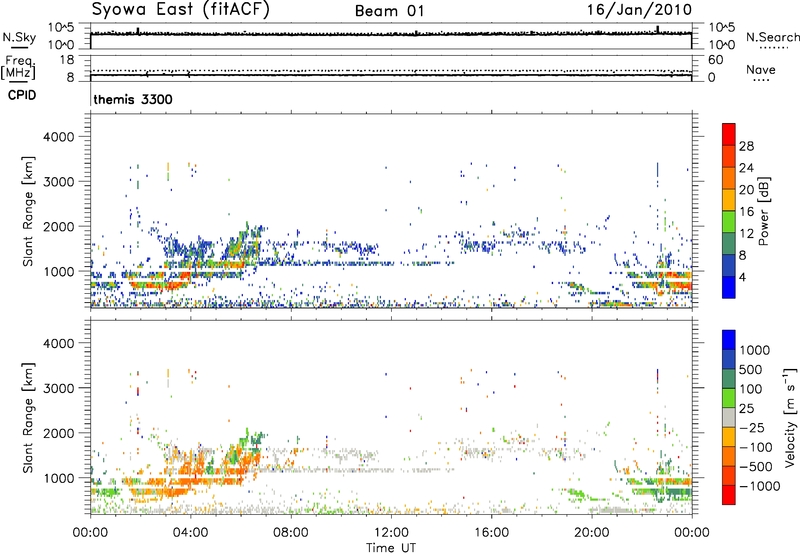Click the '1000' velocity scale value at the top
This screenshot has width=800, height=554.
[x=755, y=350]
